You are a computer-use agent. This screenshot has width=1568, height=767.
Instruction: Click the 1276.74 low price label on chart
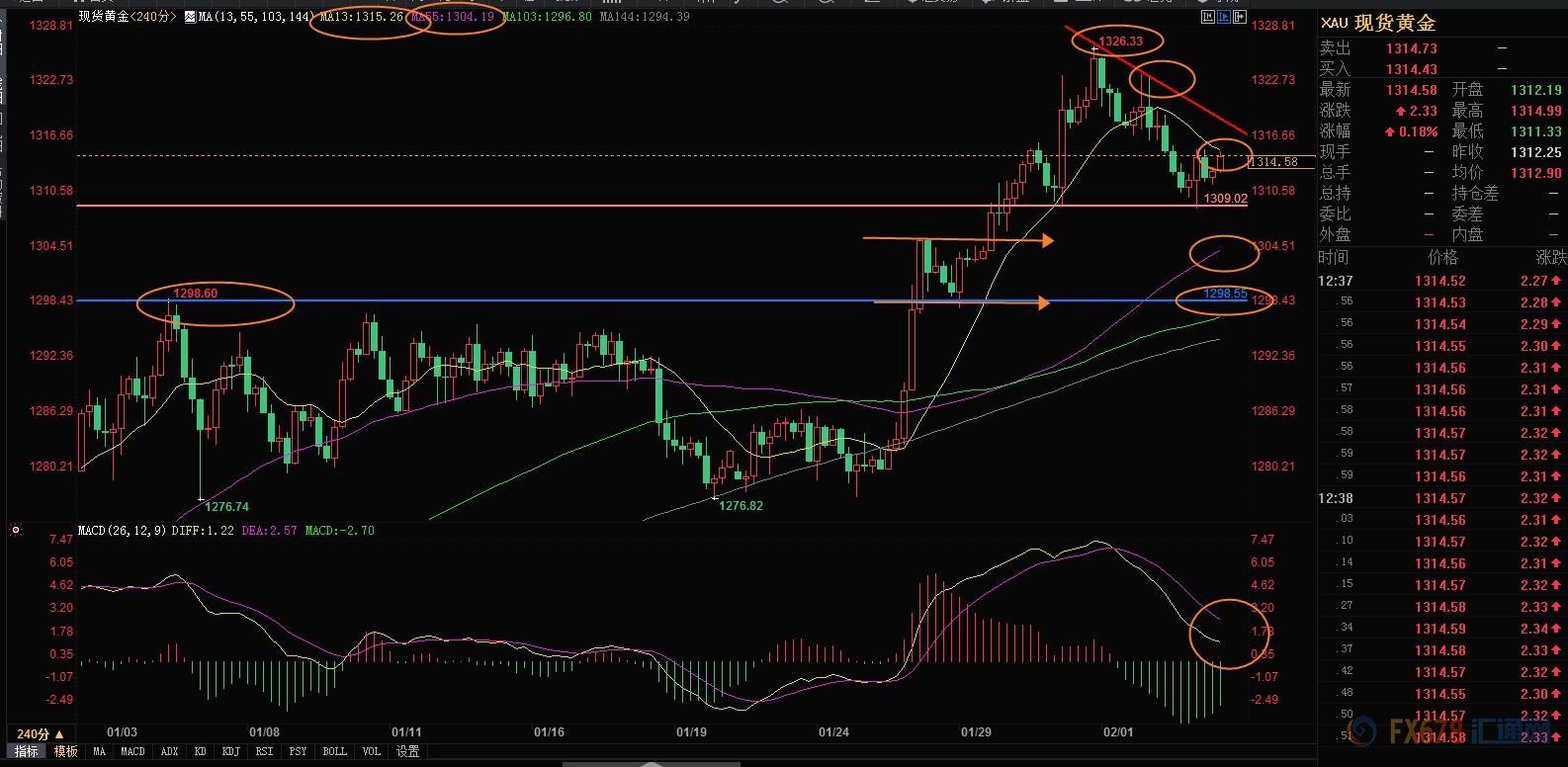tap(227, 506)
